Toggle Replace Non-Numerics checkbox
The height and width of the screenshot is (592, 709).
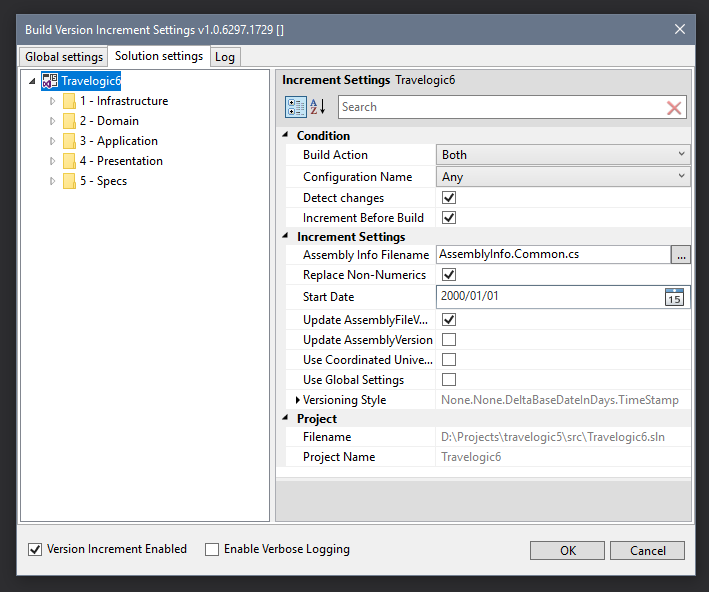(x=449, y=275)
